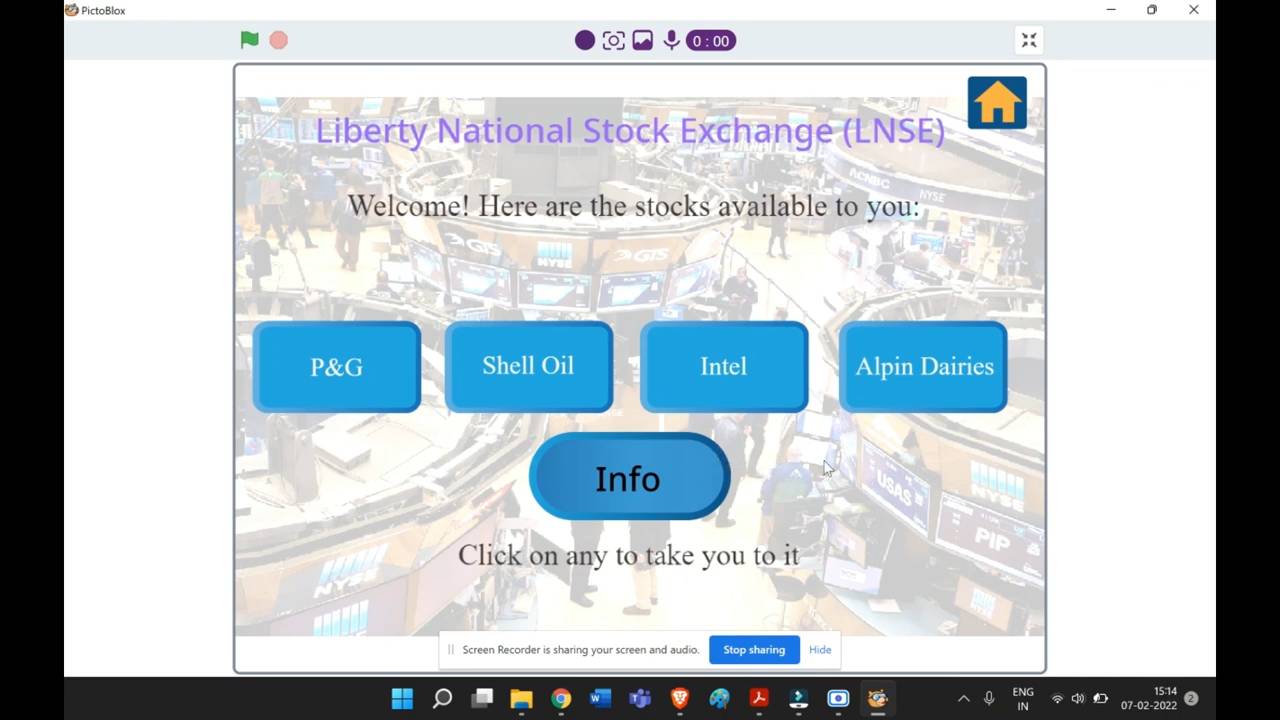Open Brave browser from the taskbar

tap(680, 699)
